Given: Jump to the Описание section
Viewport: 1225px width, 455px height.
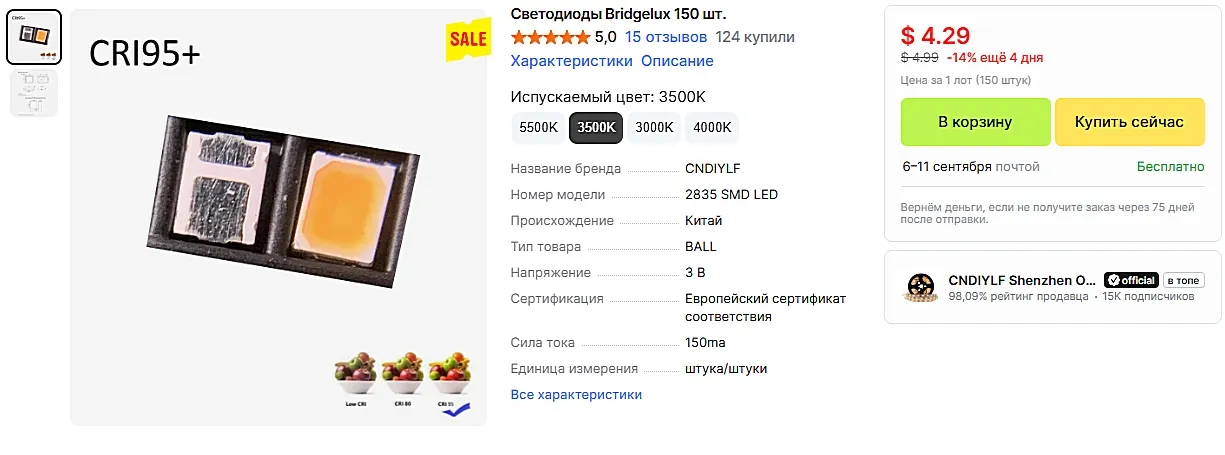Looking at the screenshot, I should (x=677, y=61).
